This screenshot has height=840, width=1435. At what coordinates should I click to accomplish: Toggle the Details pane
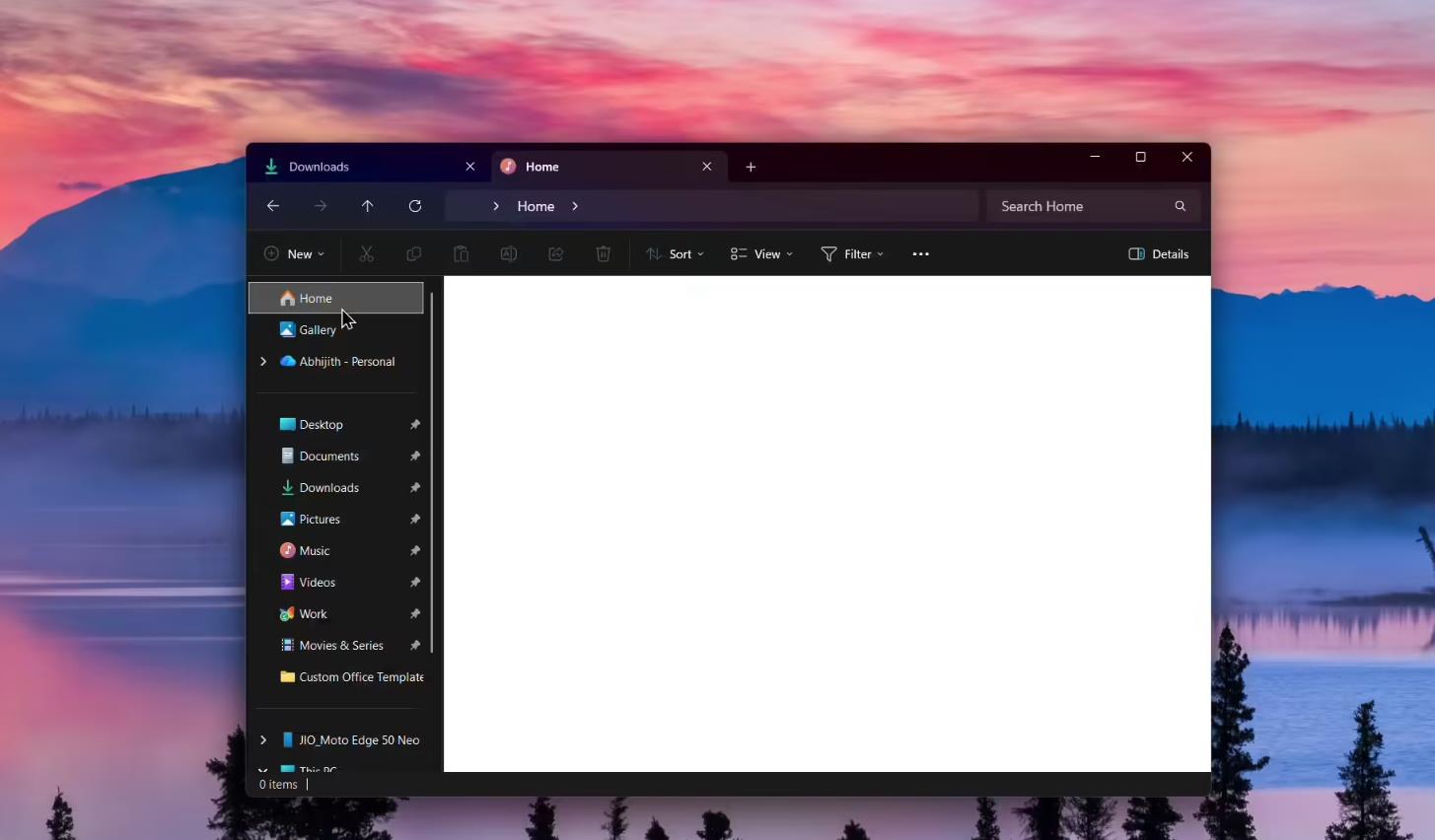click(x=1158, y=253)
